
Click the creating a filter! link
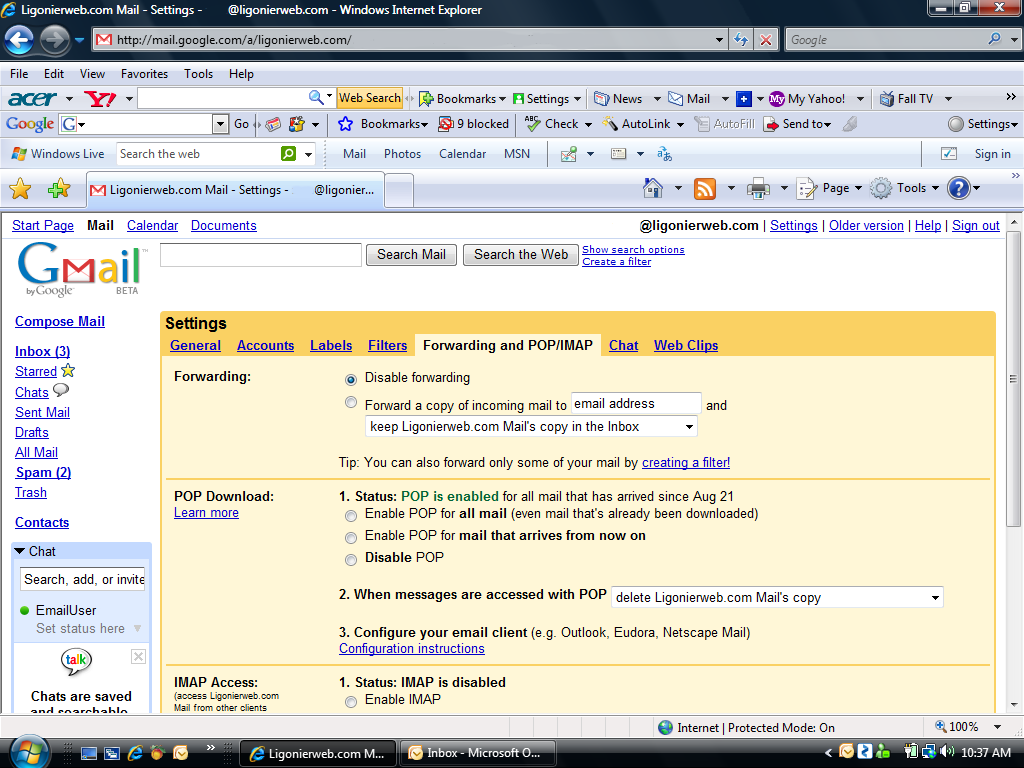pyautogui.click(x=686, y=462)
